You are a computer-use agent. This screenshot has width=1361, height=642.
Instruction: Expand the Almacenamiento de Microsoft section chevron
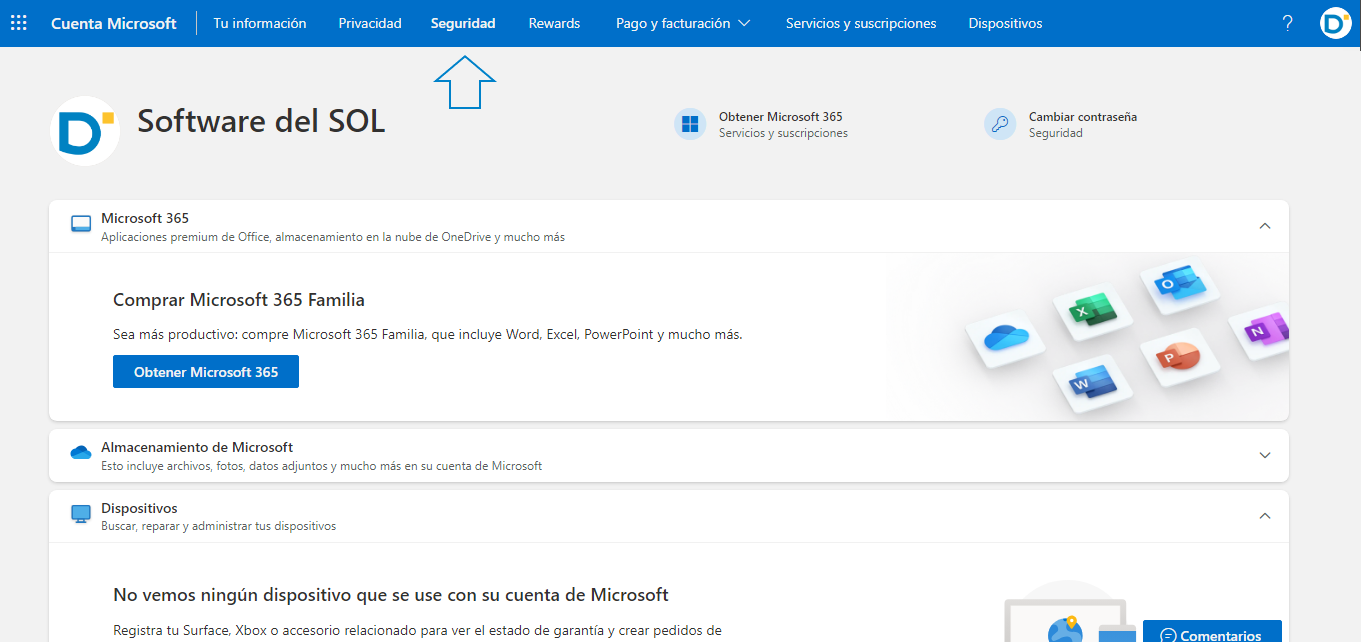pos(1265,455)
